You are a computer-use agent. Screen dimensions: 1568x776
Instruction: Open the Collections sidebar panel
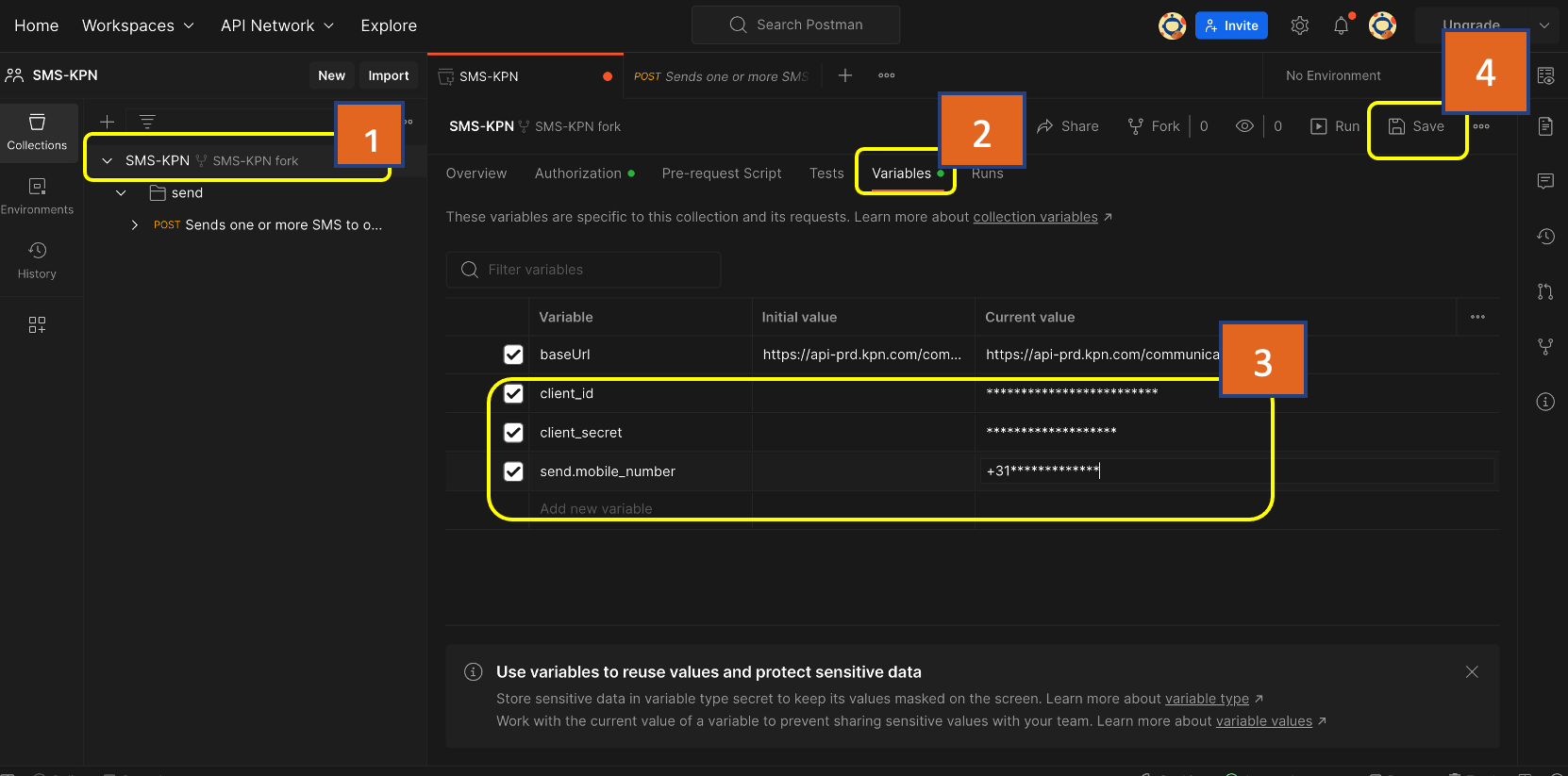(x=37, y=132)
